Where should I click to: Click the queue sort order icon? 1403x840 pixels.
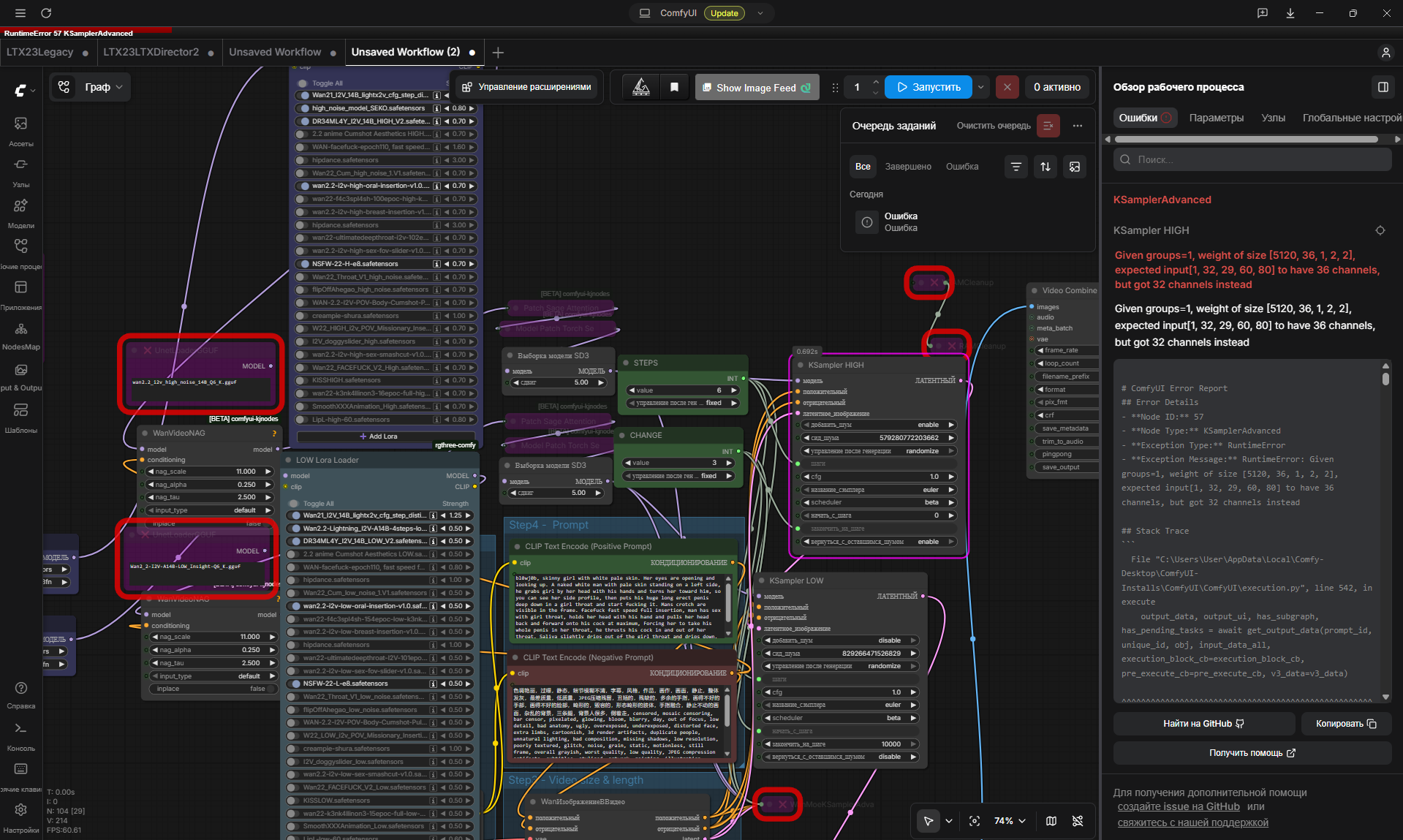pos(1045,167)
